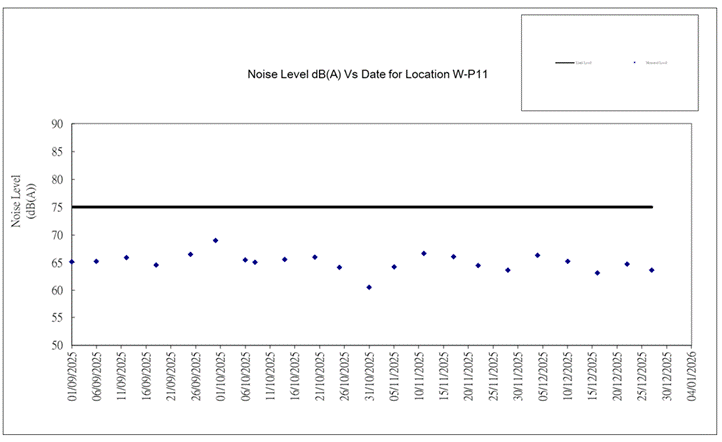The height and width of the screenshot is (442, 722).
Task: Click the x-axis date '06/10/2025'
Action: (245, 376)
